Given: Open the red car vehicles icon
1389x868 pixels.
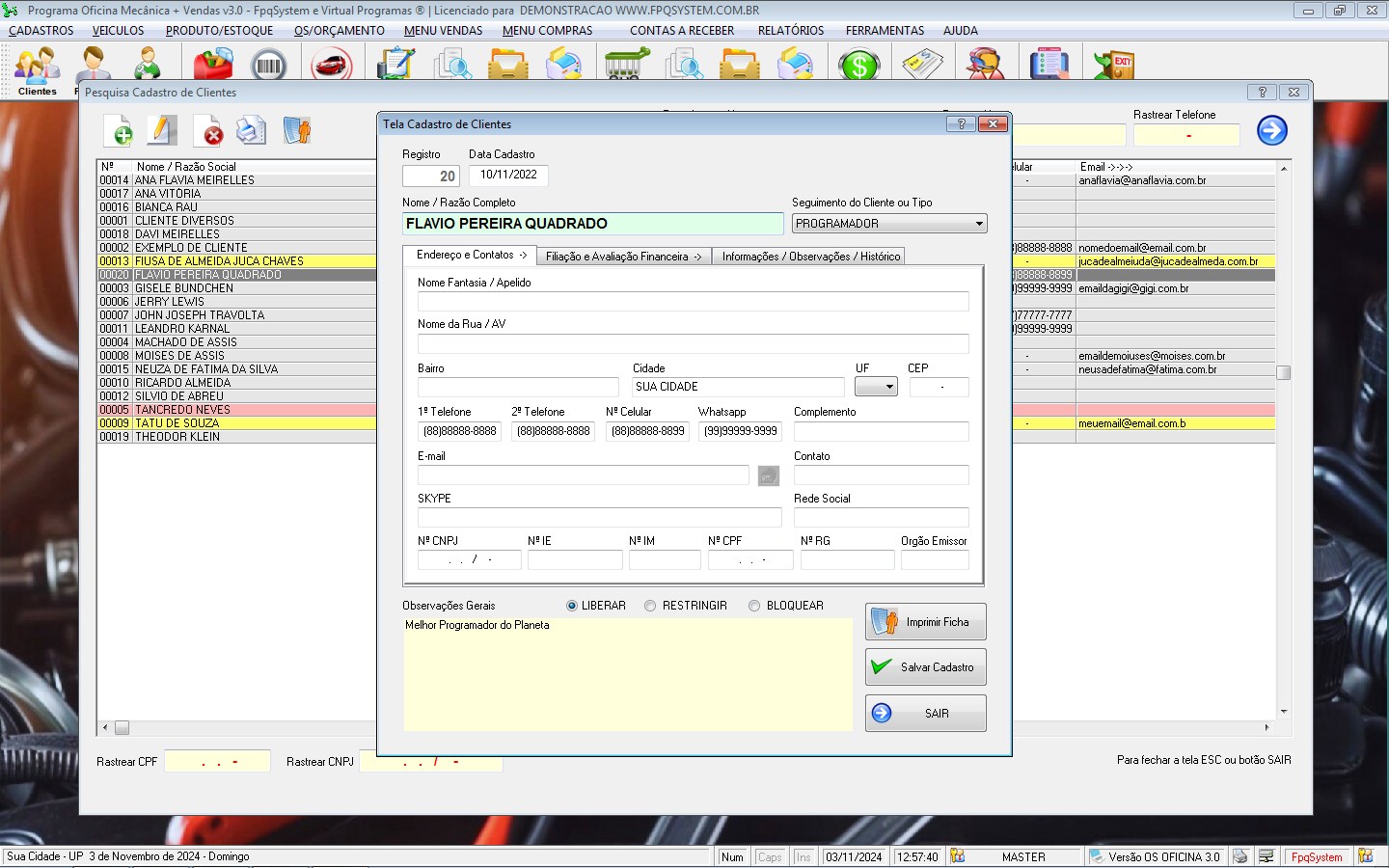Looking at the screenshot, I should [x=331, y=65].
